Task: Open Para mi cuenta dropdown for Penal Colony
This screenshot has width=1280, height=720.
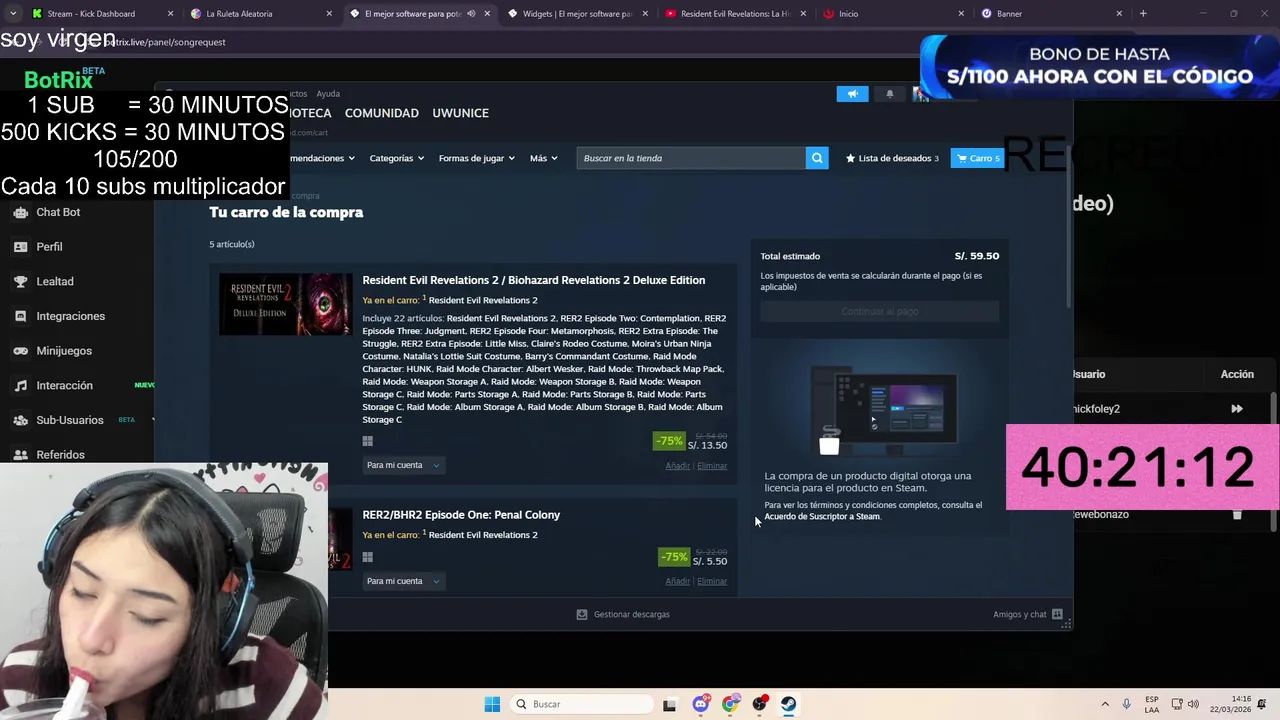Action: click(403, 581)
